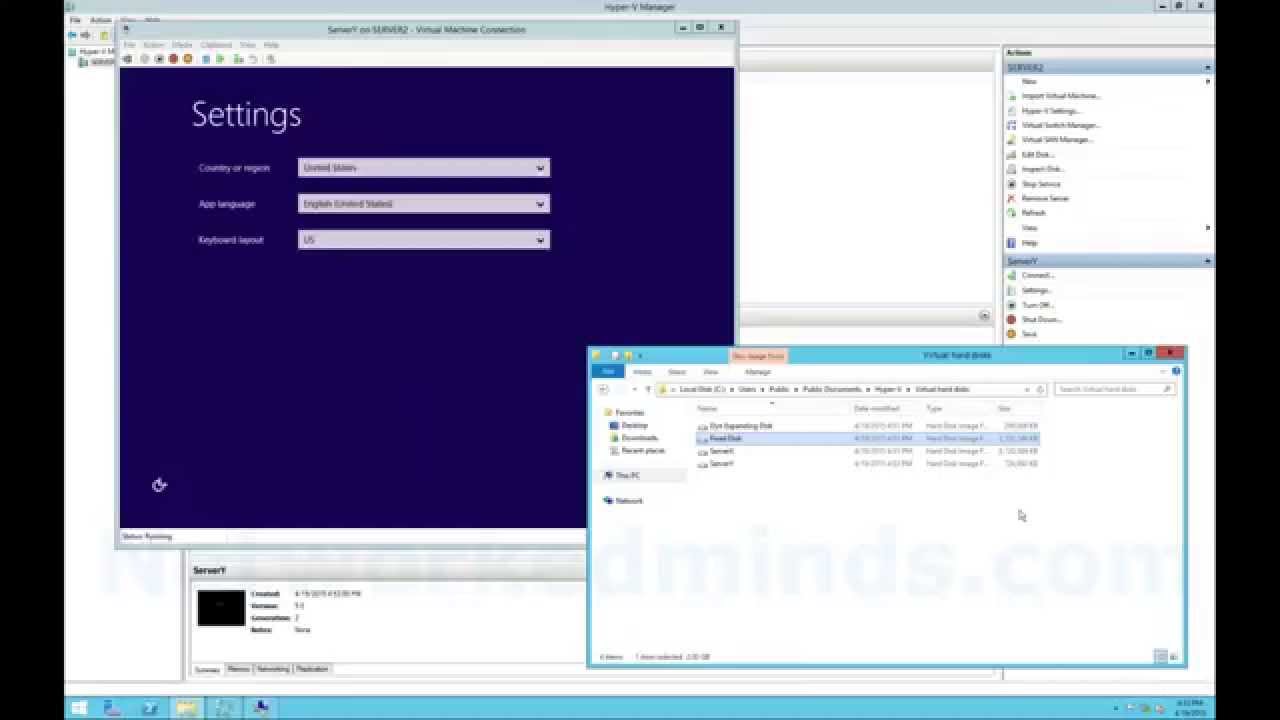
Task: Click Import Virtual Machine in Actions pane
Action: pos(1060,96)
